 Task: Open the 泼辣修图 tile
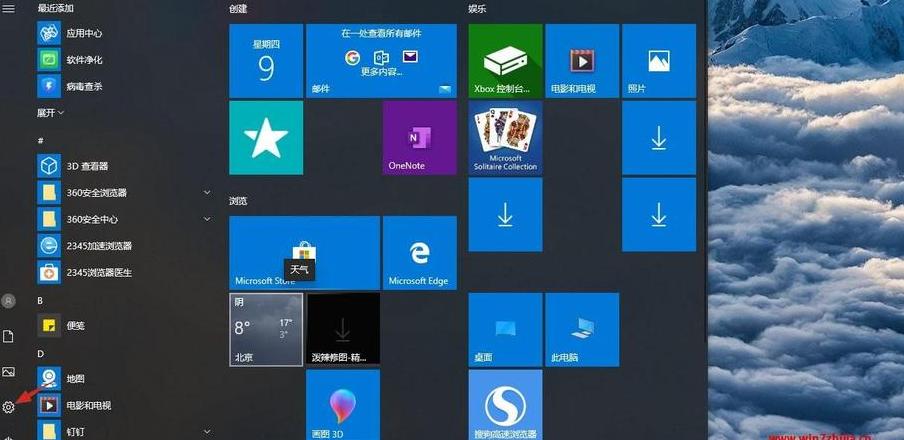click(x=343, y=329)
